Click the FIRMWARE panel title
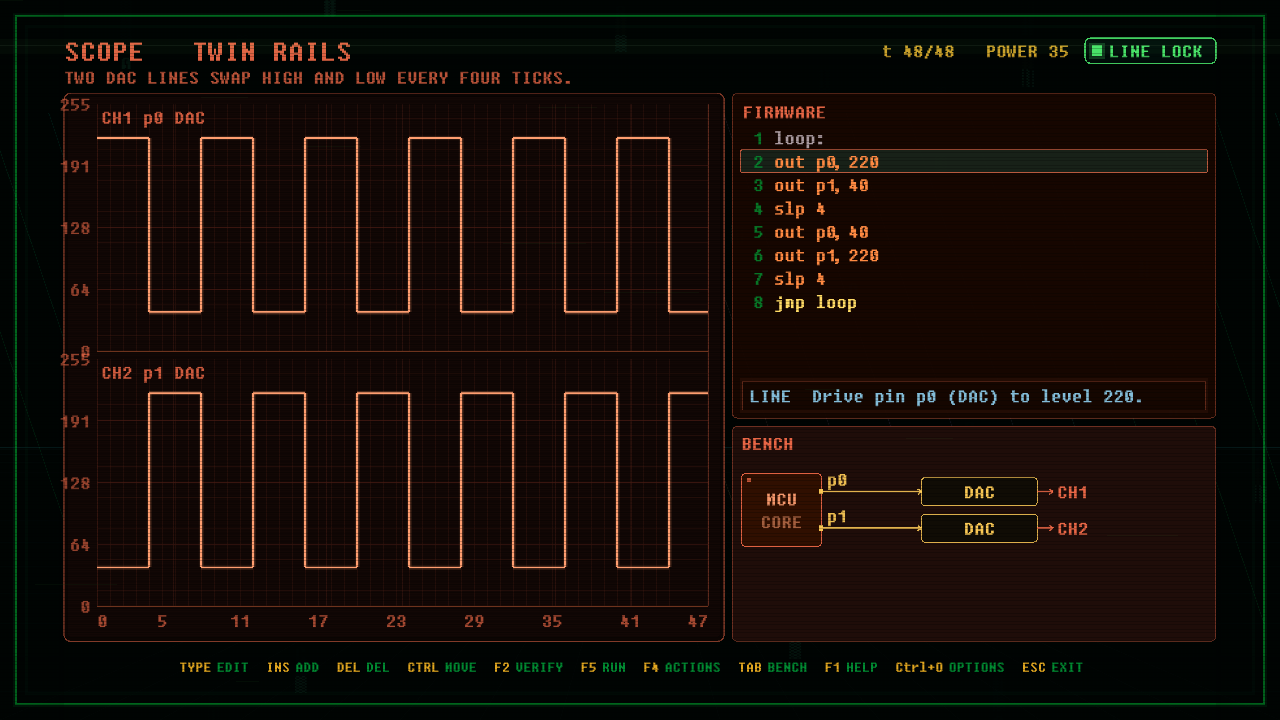Screen dimensions: 1280x720 pyautogui.click(x=784, y=113)
